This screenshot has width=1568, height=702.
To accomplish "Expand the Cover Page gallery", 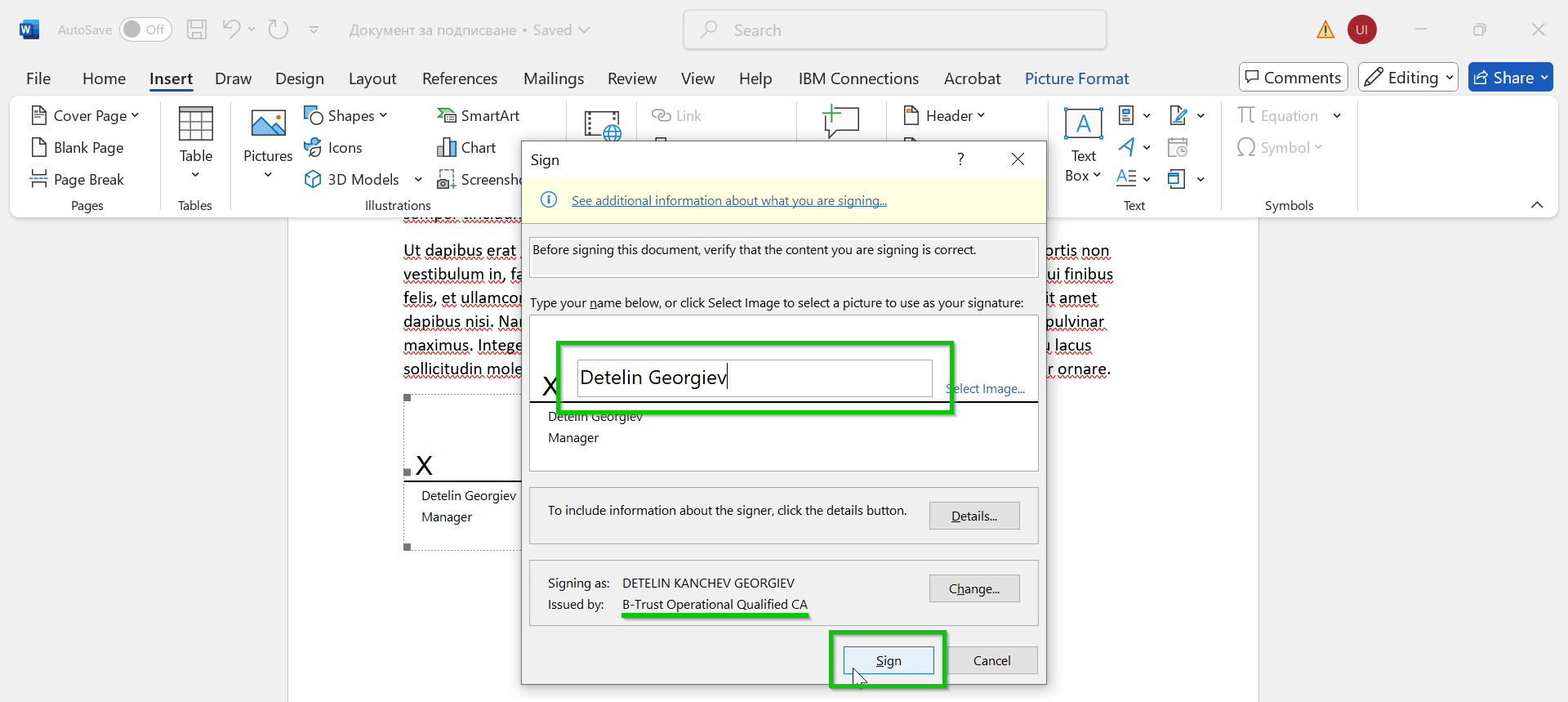I will click(85, 115).
